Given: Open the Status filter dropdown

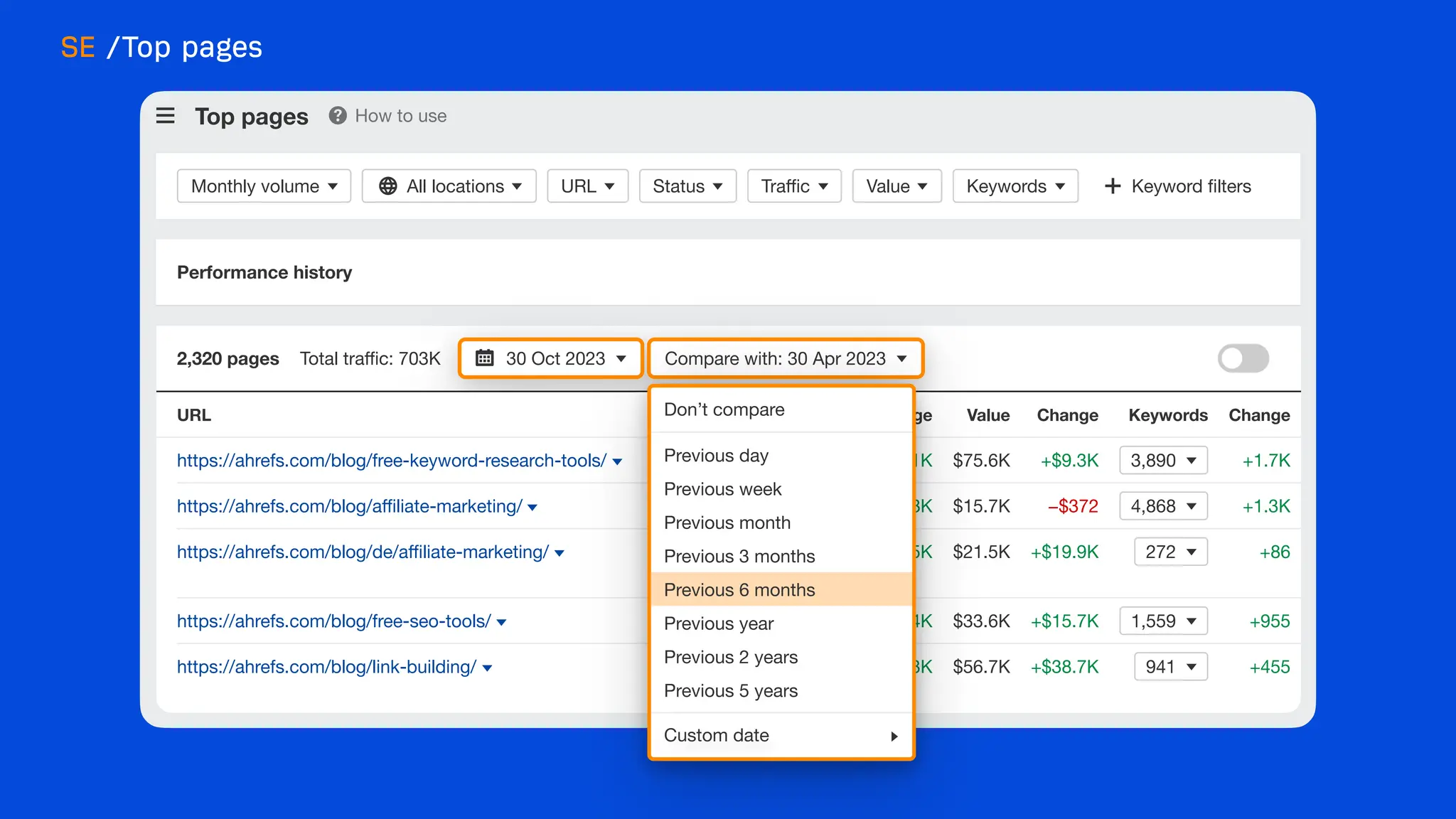Looking at the screenshot, I should (x=687, y=186).
